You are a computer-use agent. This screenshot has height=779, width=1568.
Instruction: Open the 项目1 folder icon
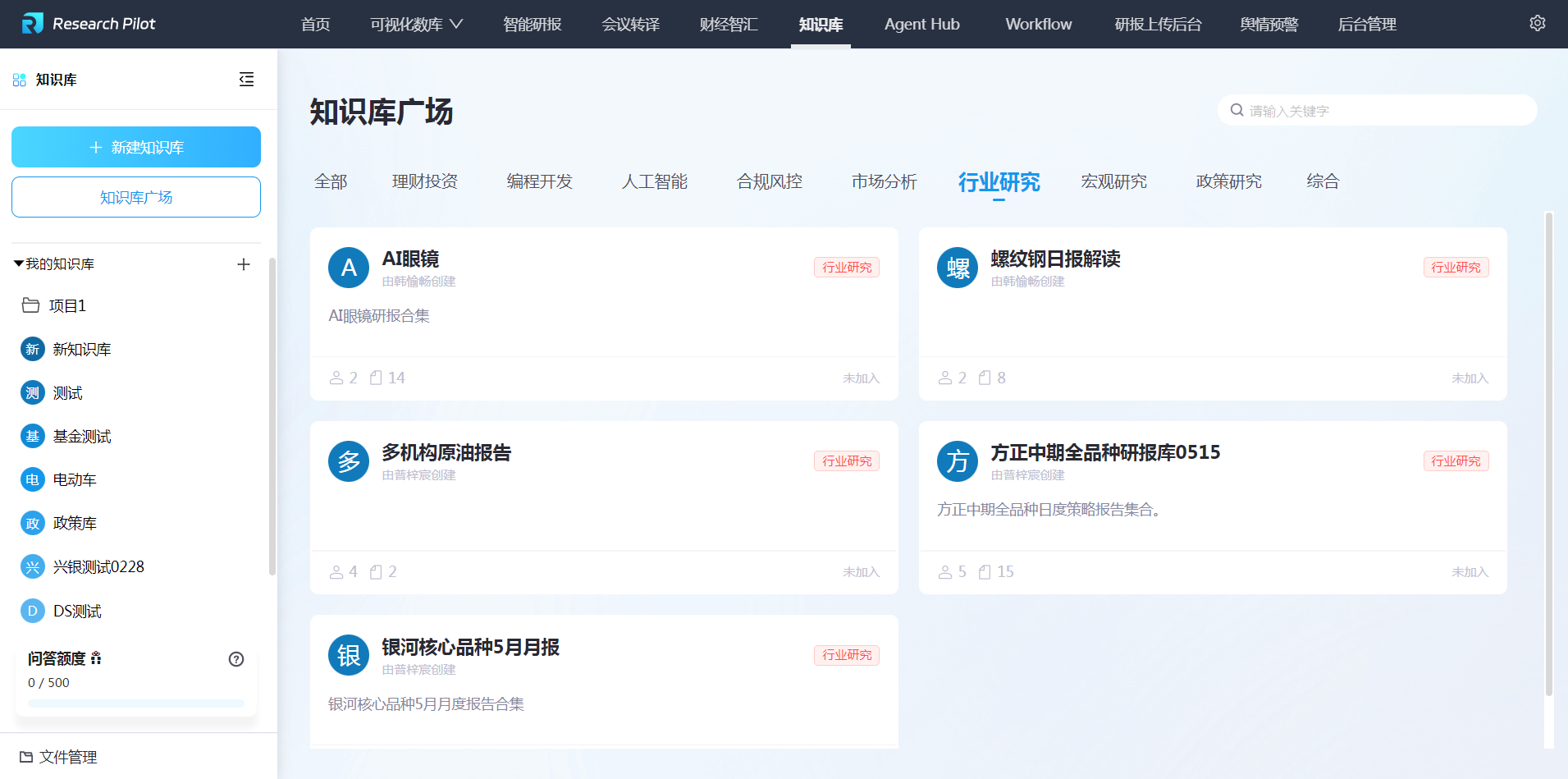pyautogui.click(x=31, y=305)
